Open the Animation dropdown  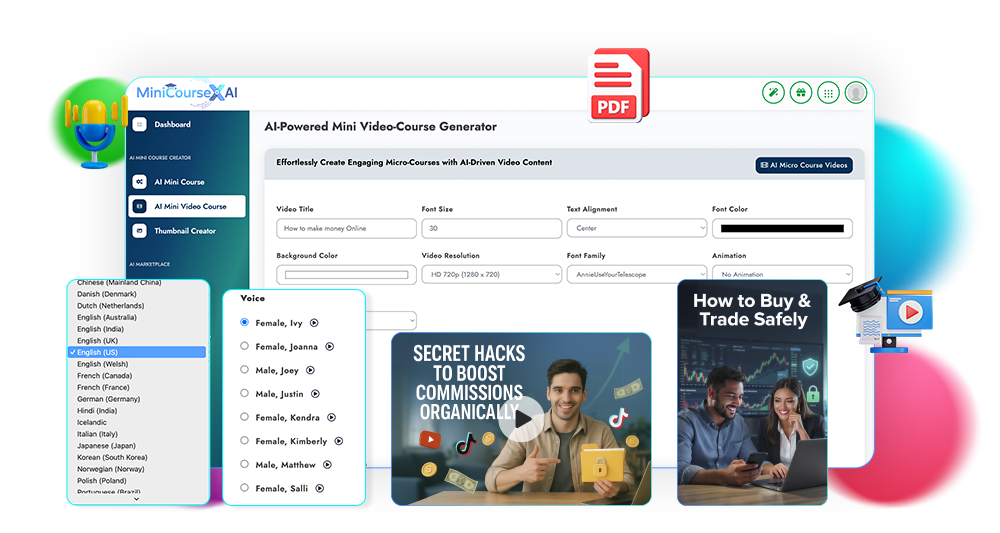[x=783, y=275]
